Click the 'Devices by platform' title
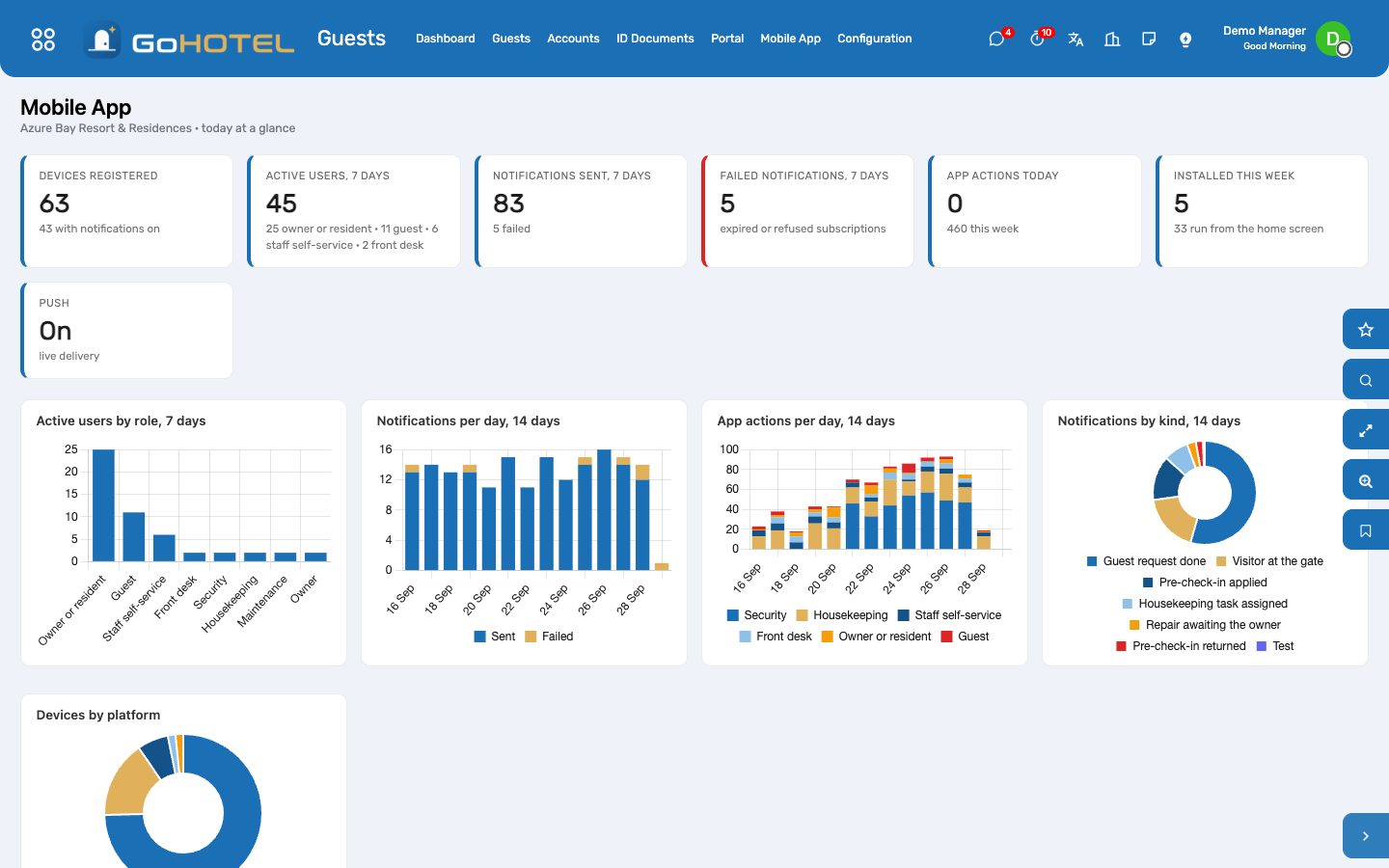Image resolution: width=1389 pixels, height=868 pixels. 98,716
